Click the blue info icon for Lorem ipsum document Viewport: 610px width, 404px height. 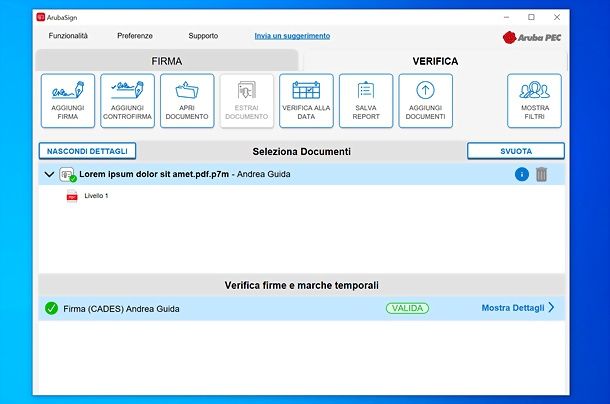pos(522,174)
